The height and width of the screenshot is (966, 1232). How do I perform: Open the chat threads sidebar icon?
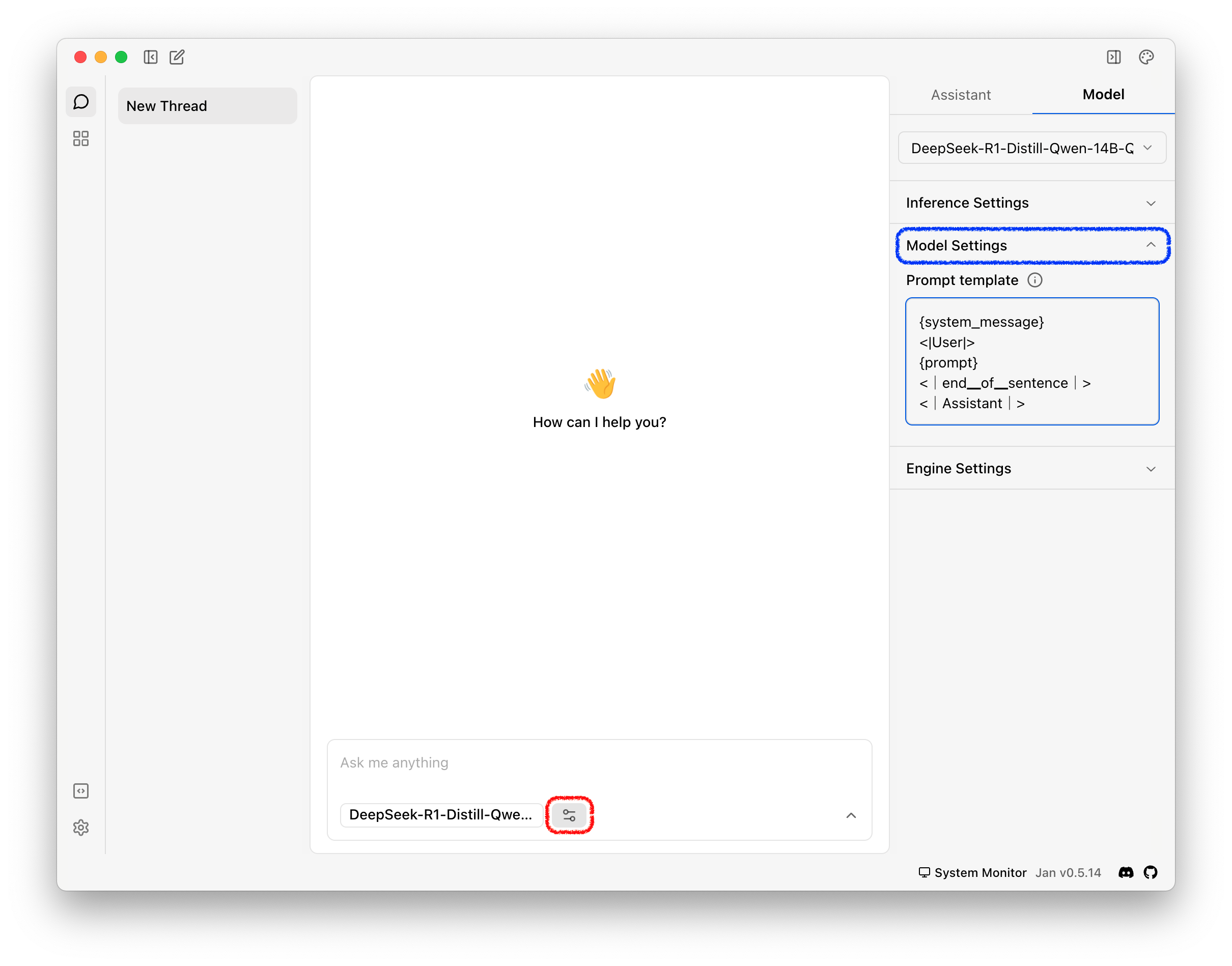(81, 102)
